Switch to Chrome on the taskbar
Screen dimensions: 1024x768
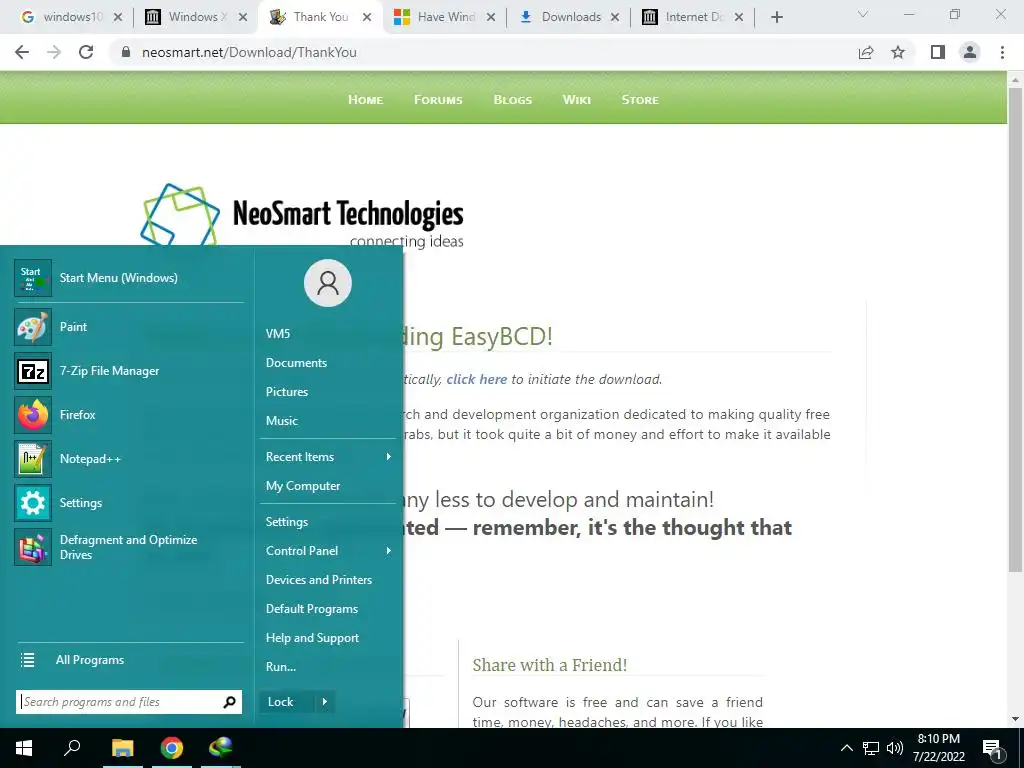172,748
